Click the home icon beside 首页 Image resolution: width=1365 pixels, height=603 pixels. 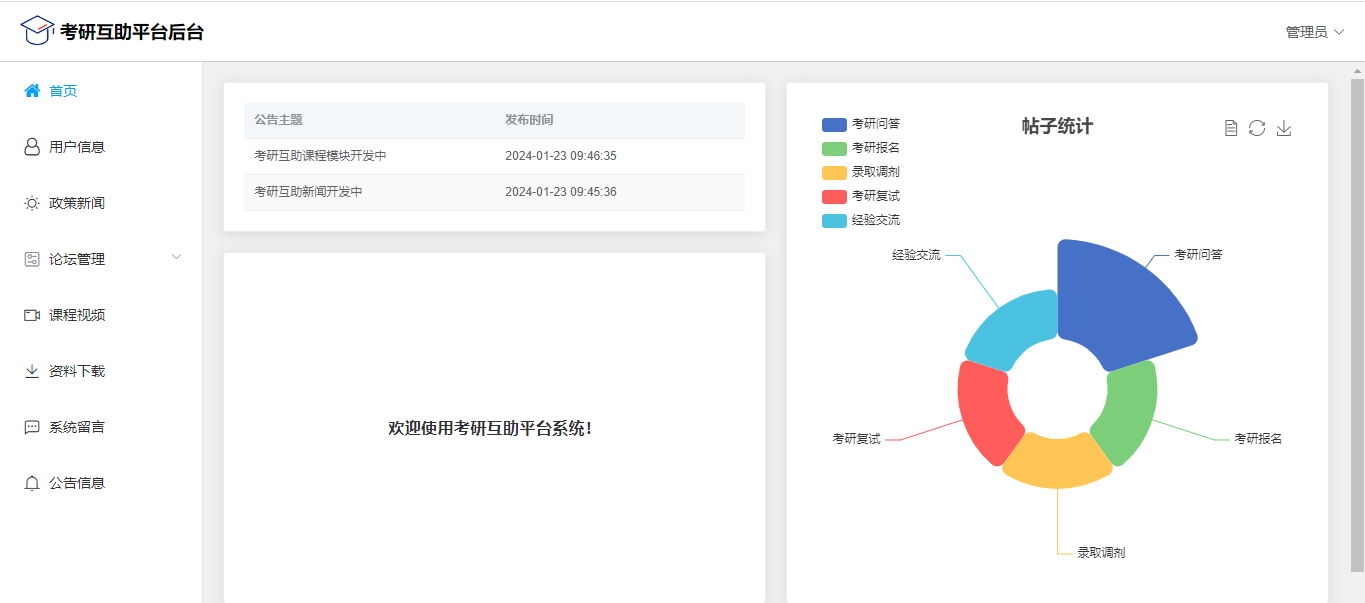[x=32, y=91]
